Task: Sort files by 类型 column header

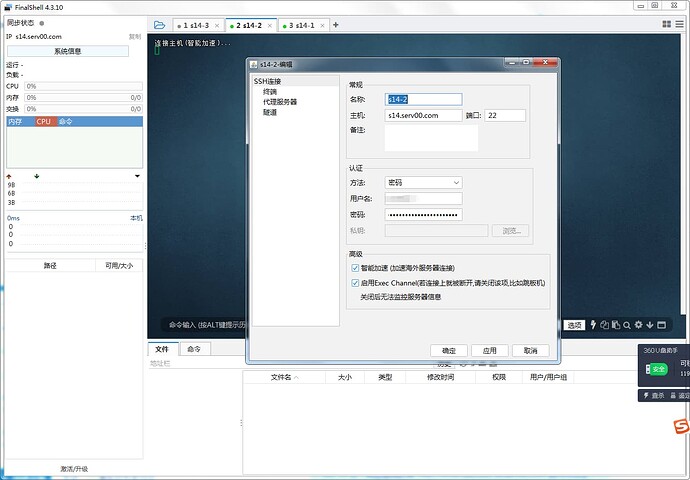Action: 385,377
